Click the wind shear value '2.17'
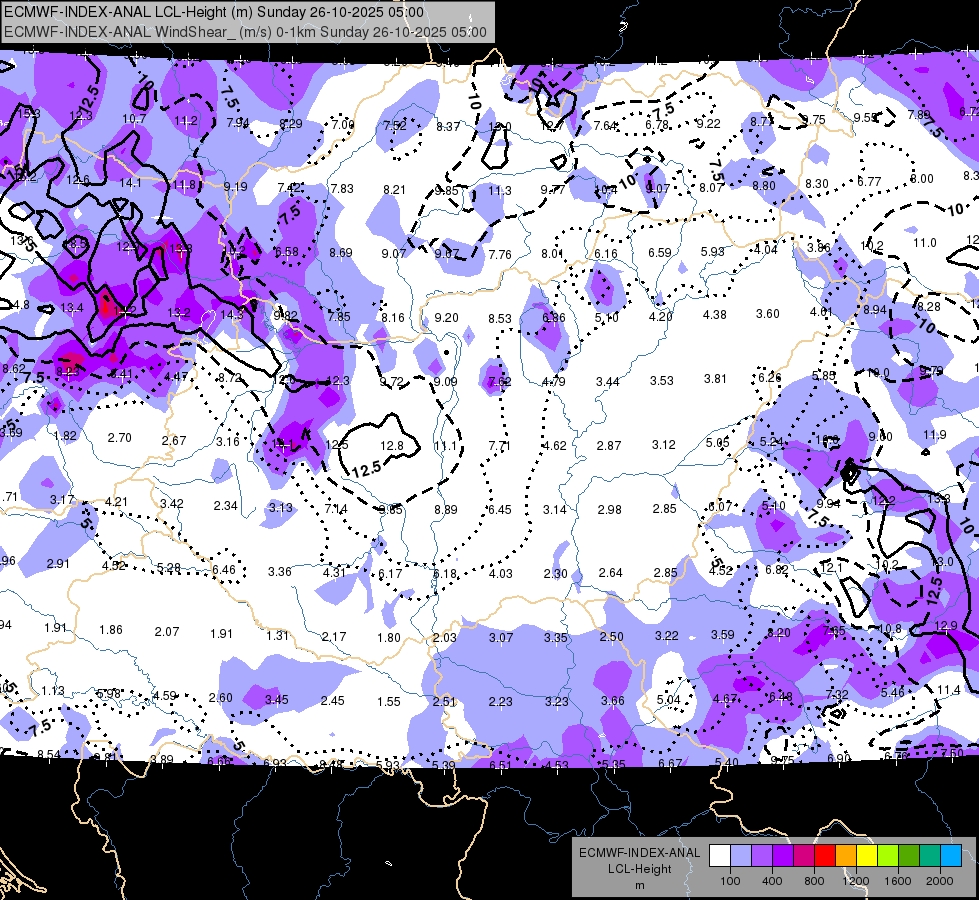The width and height of the screenshot is (979, 900). [x=334, y=637]
